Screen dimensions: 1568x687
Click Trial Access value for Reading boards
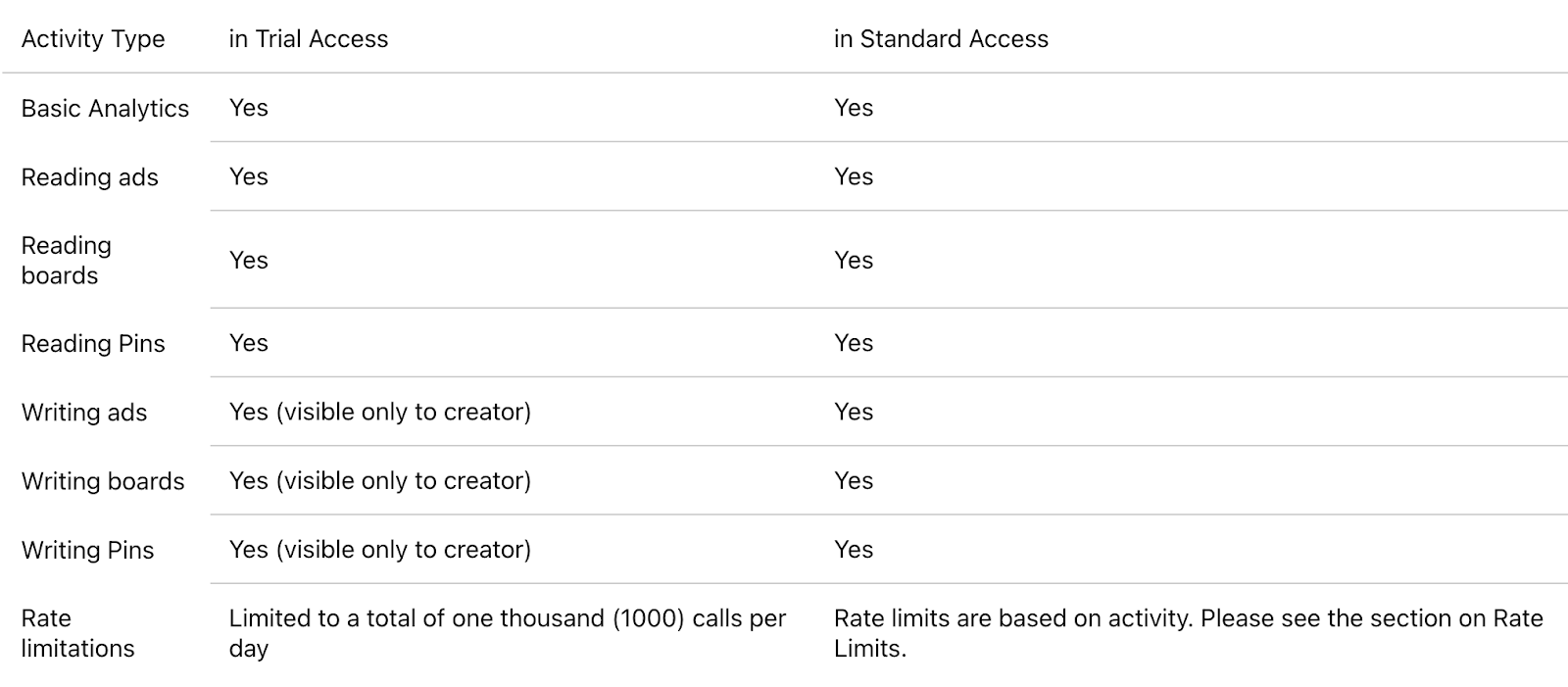pos(249,260)
